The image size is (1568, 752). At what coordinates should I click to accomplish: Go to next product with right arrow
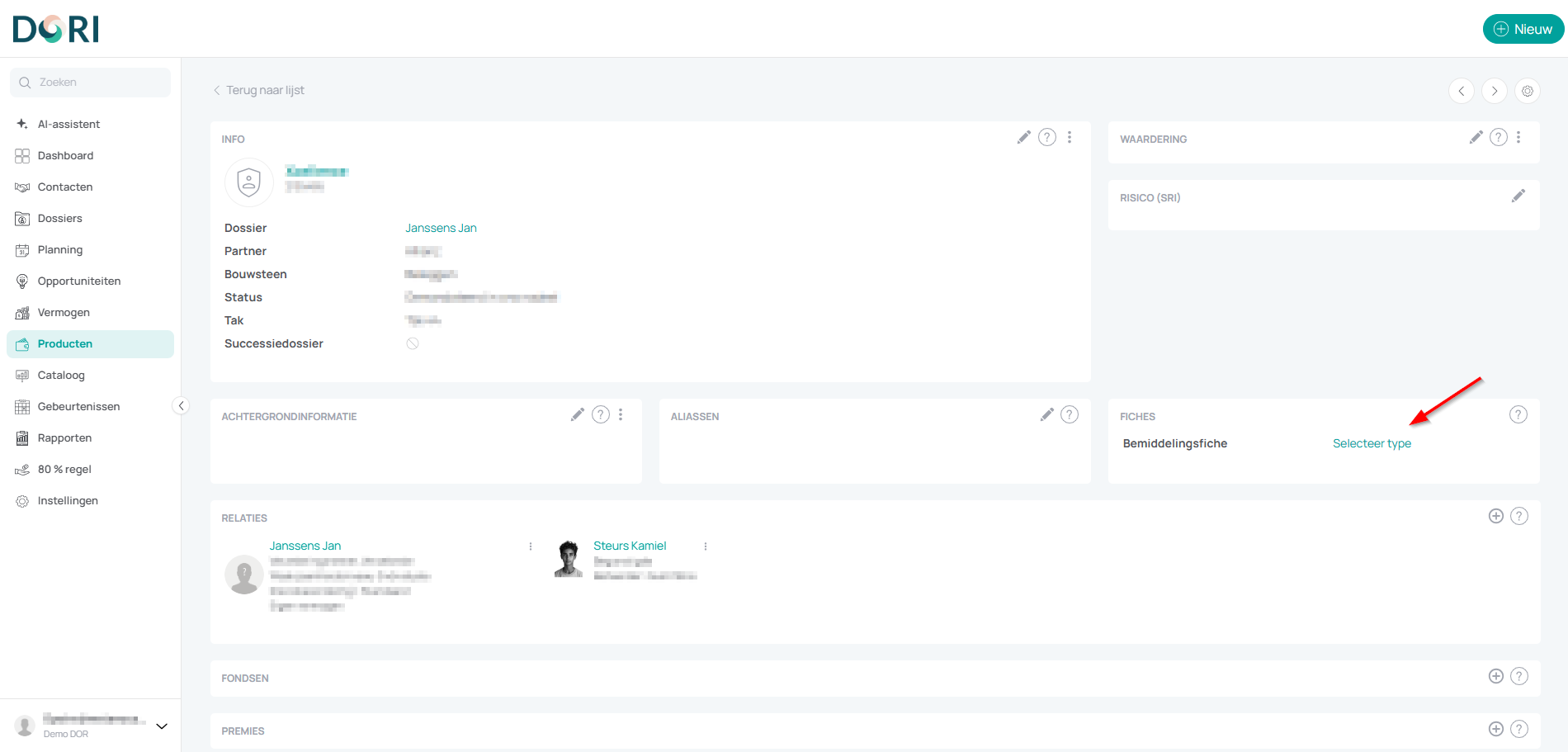1495,91
